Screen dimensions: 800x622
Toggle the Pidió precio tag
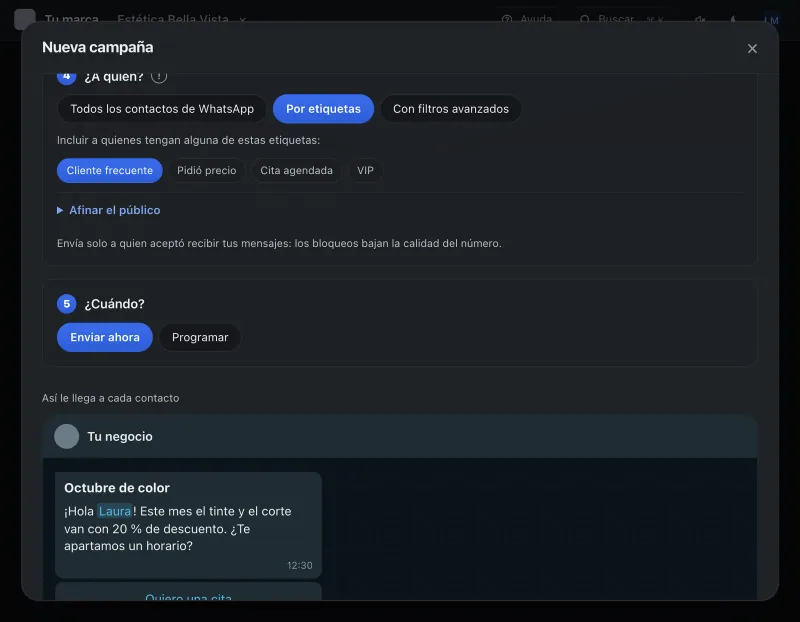(206, 170)
